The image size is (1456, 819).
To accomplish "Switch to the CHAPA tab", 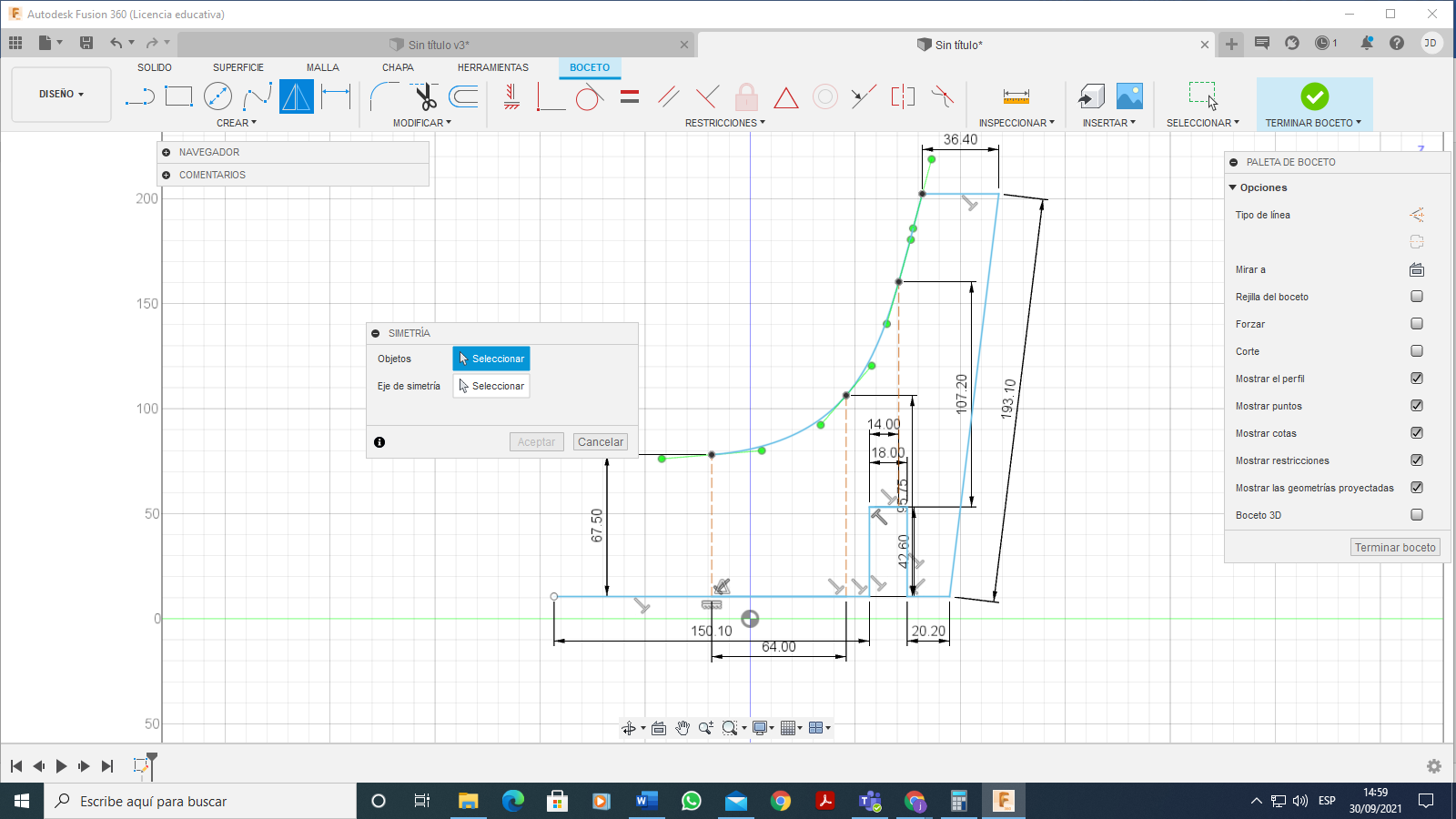I will coord(398,67).
